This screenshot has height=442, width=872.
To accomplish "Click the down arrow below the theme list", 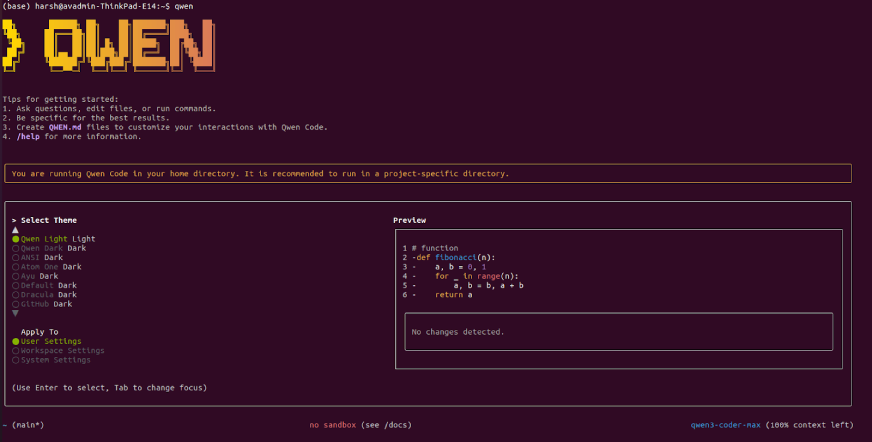I will tap(16, 314).
